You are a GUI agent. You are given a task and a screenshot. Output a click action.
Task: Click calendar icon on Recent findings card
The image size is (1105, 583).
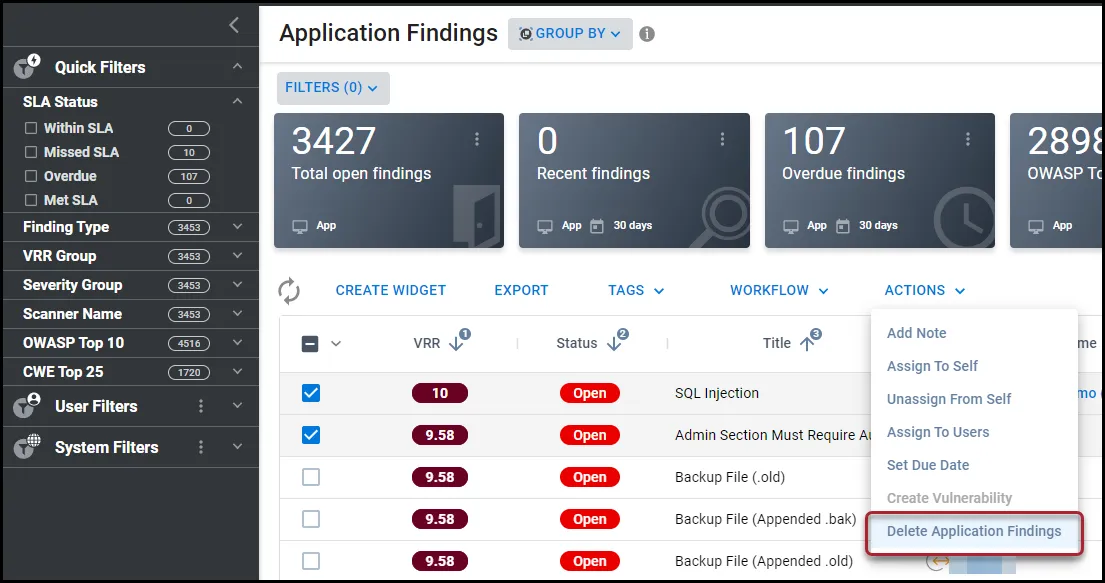[597, 226]
